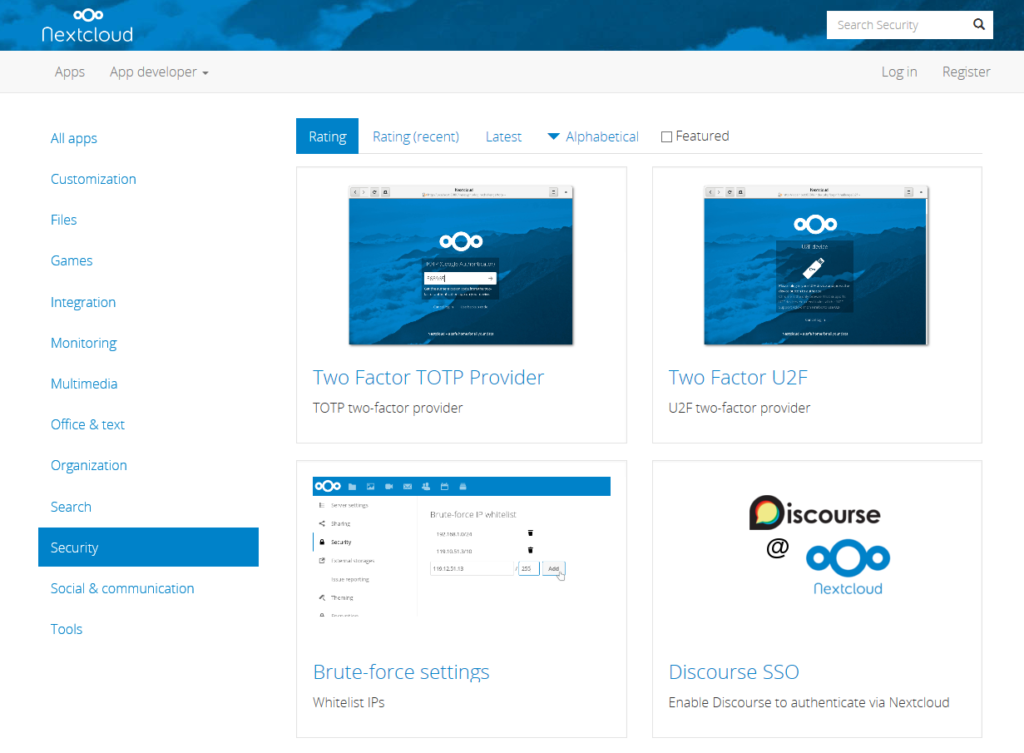Select All apps category
Viewport: 1024px width, 753px height.
click(74, 138)
